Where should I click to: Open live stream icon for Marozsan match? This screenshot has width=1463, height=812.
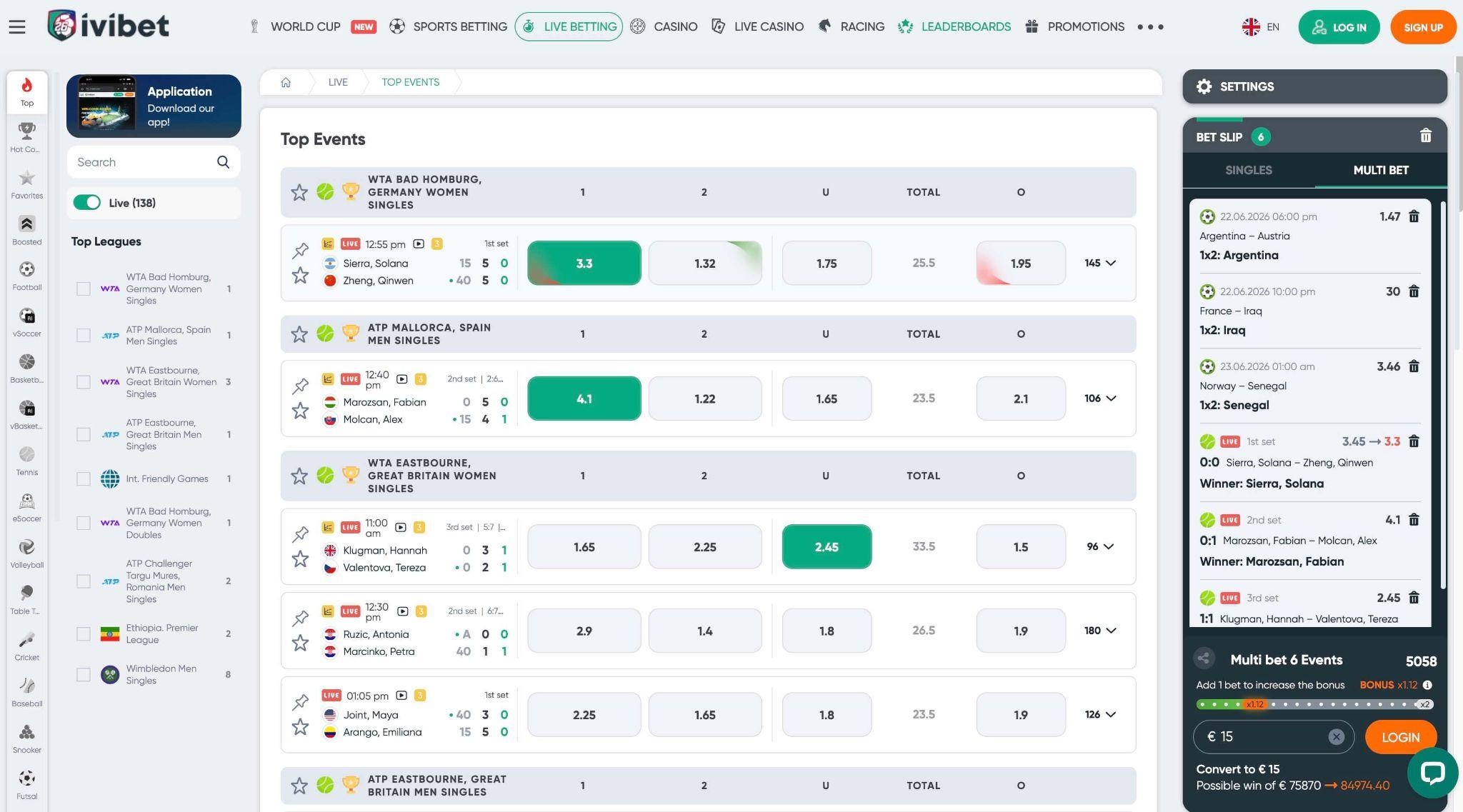point(401,379)
